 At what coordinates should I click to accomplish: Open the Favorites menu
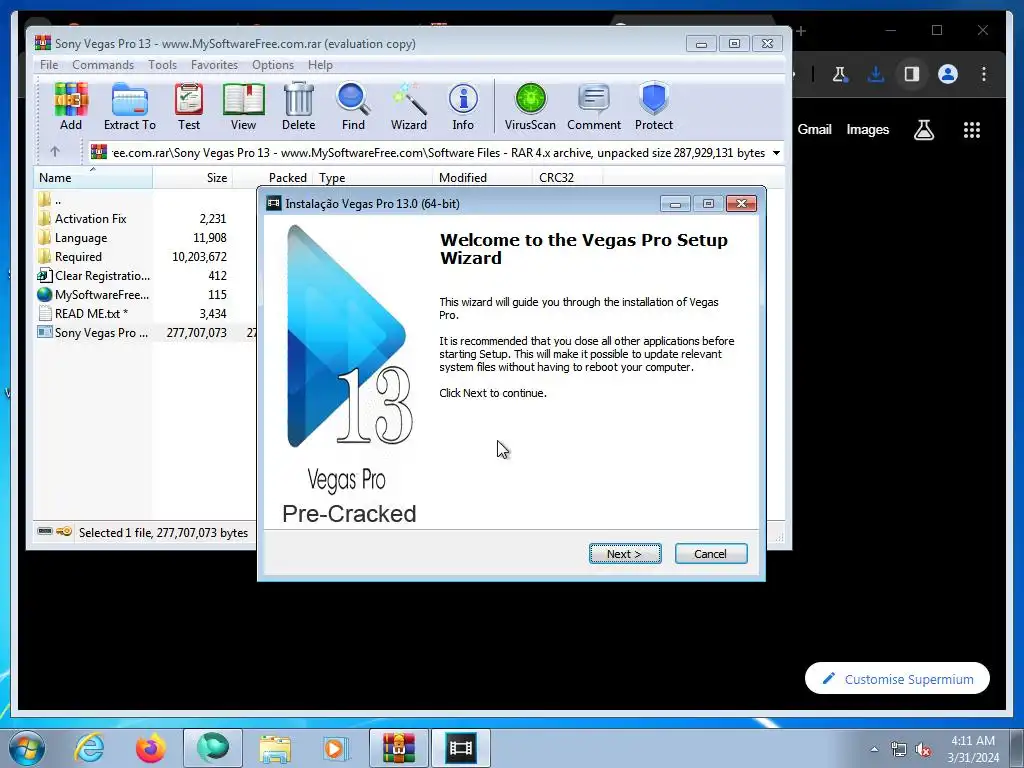coord(214,65)
